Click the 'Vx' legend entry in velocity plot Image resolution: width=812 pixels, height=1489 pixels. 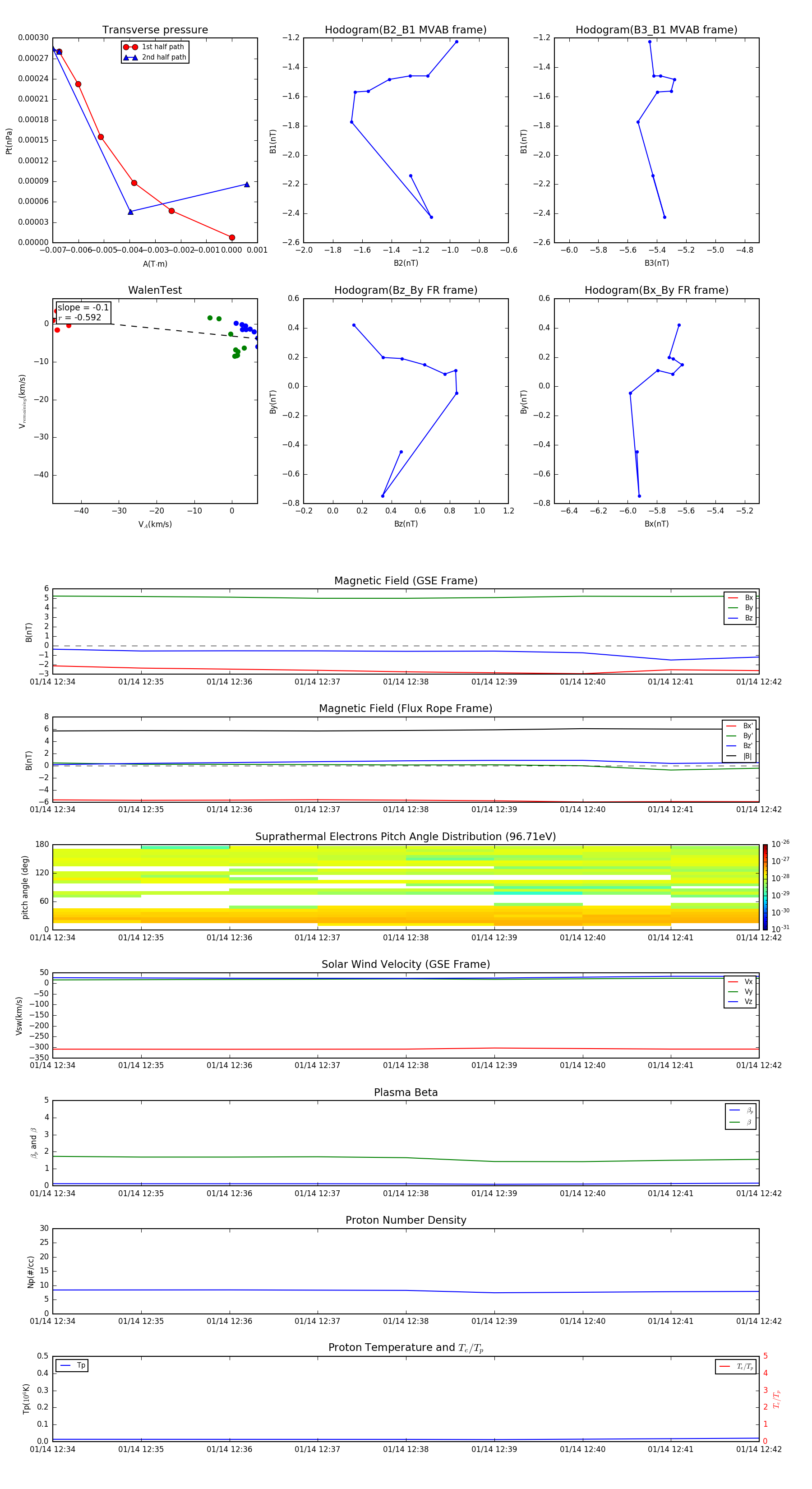click(x=740, y=981)
